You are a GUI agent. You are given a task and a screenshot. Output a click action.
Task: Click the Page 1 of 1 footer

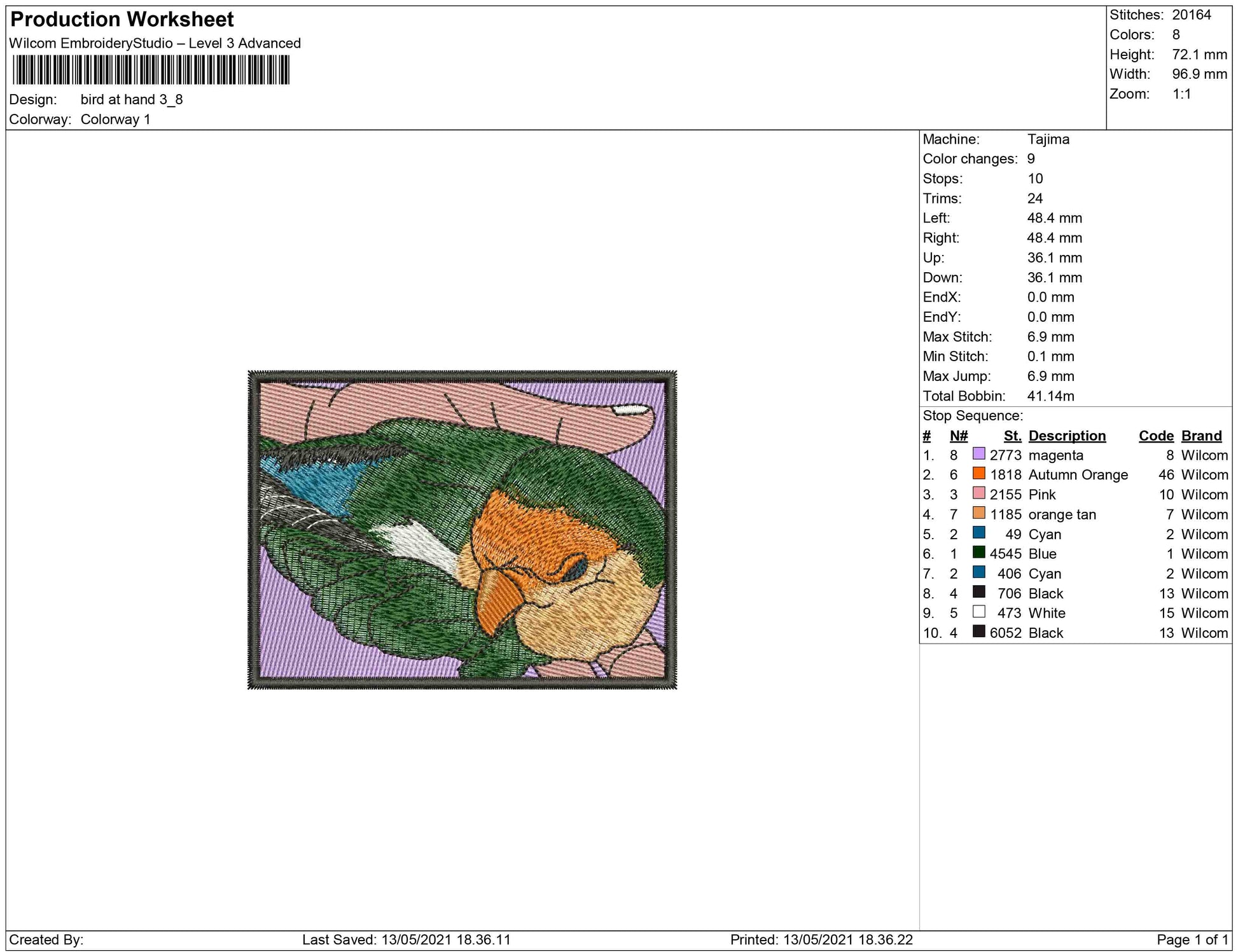coord(1192,939)
